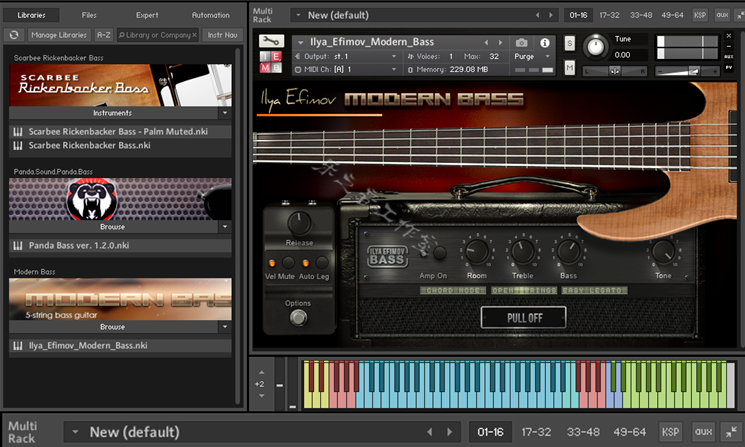
Task: Click previous multi arrow in top Multi Rack header
Action: 537,15
